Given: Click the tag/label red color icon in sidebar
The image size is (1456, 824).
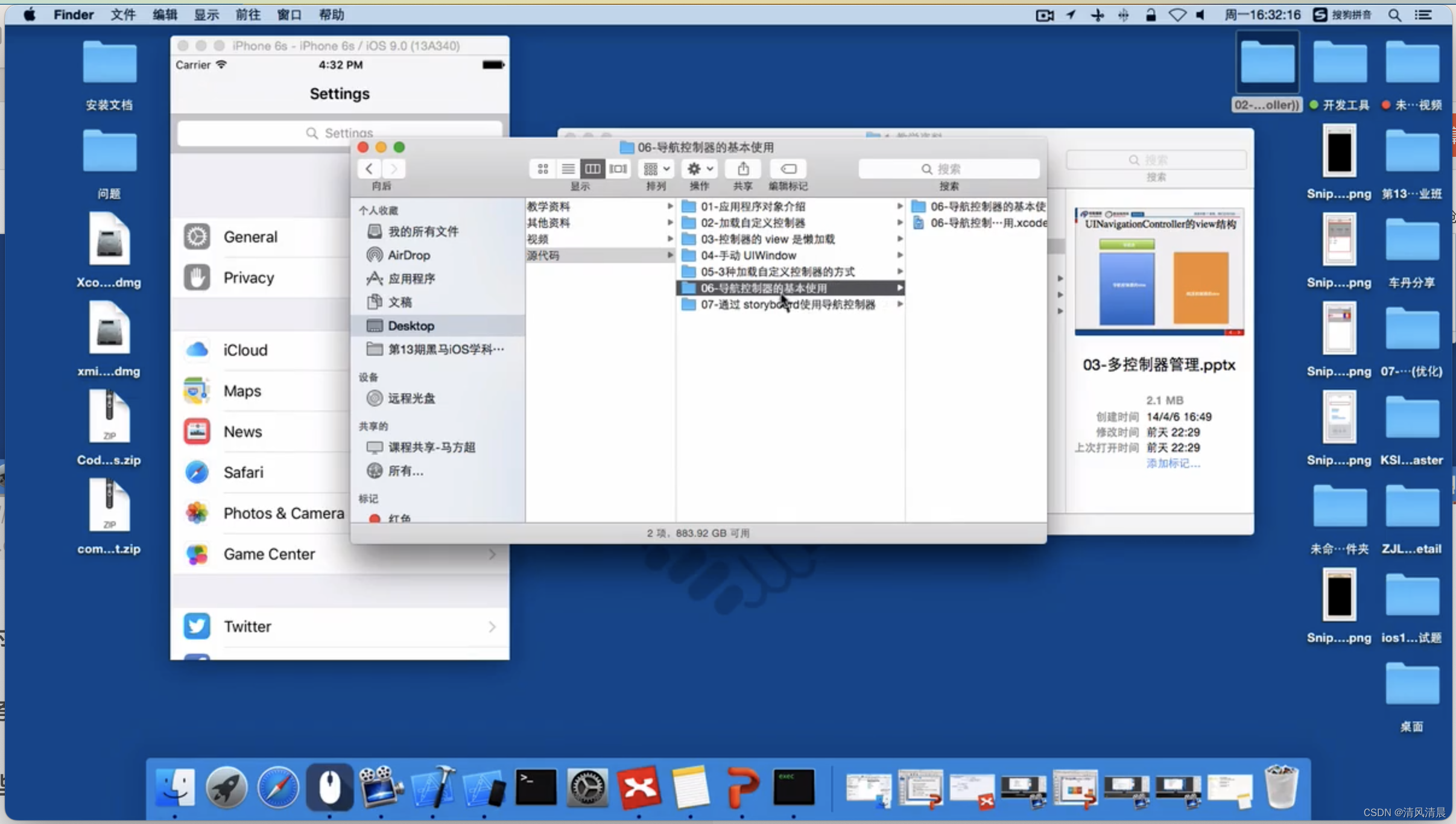Looking at the screenshot, I should point(377,518).
